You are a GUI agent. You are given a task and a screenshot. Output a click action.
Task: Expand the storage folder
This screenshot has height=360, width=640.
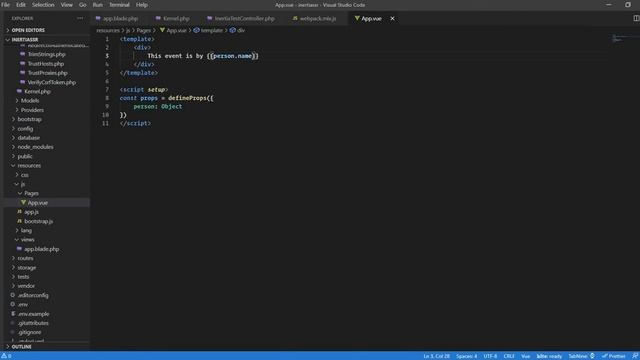point(27,268)
